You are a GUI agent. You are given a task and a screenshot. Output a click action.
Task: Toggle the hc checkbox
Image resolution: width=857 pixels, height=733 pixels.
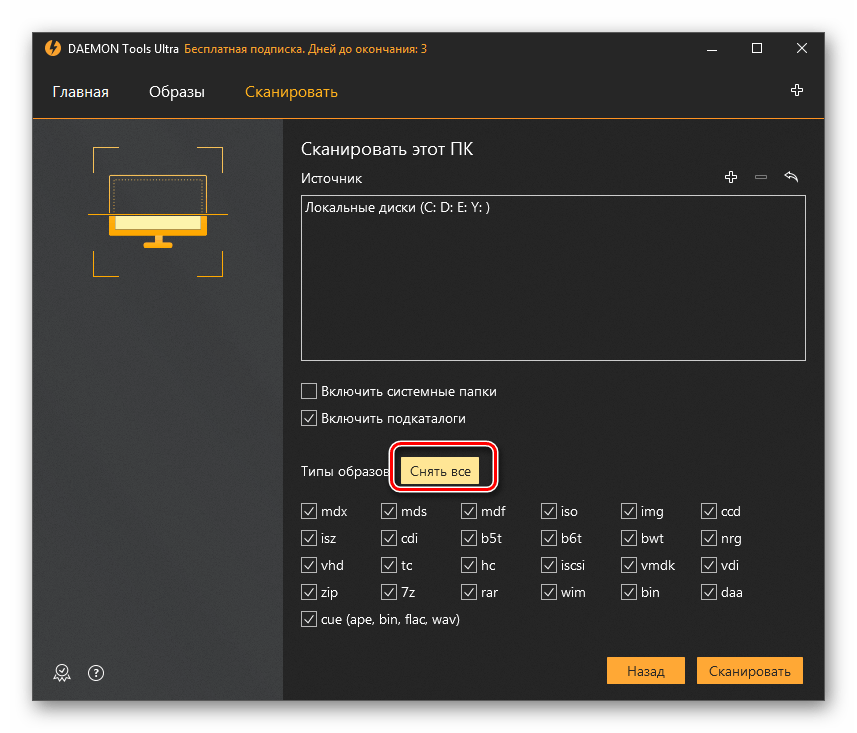[x=468, y=565]
